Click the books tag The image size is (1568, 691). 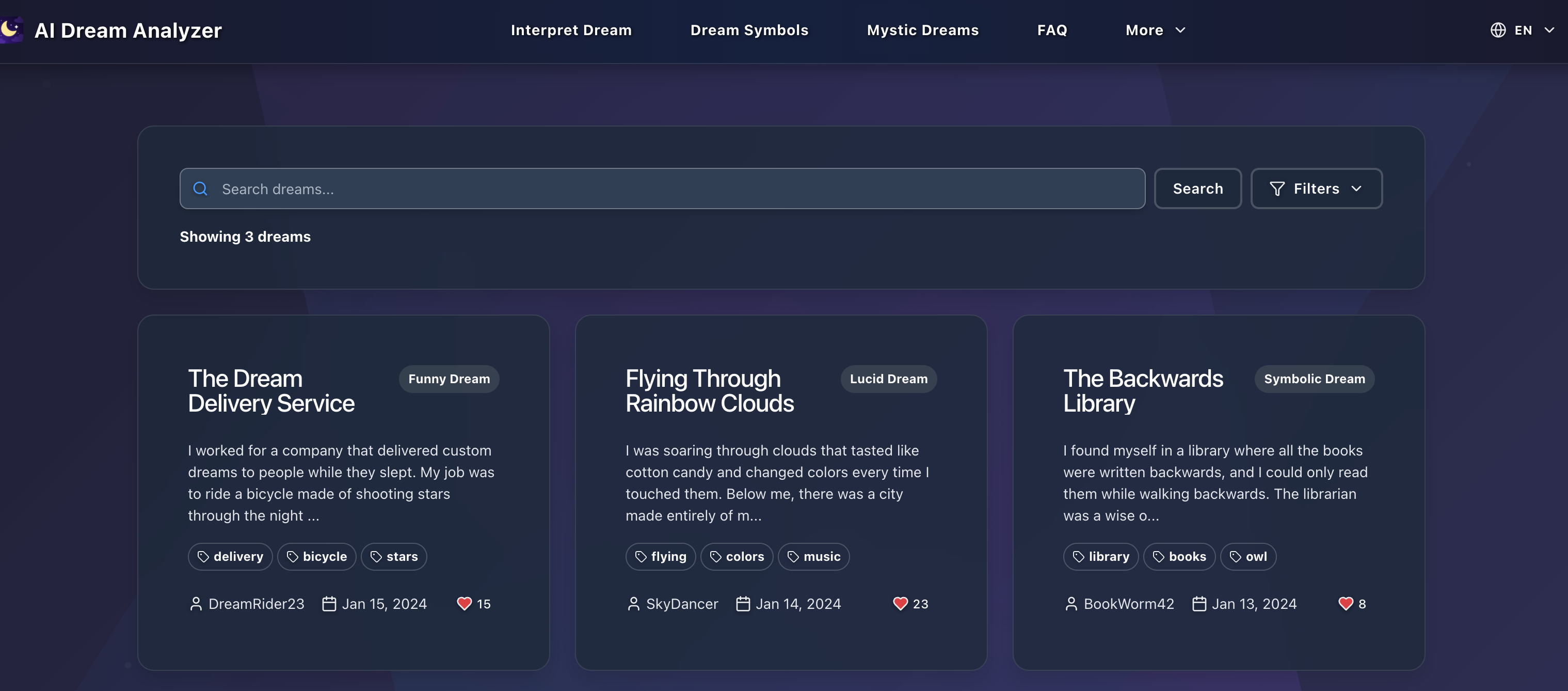[1179, 556]
